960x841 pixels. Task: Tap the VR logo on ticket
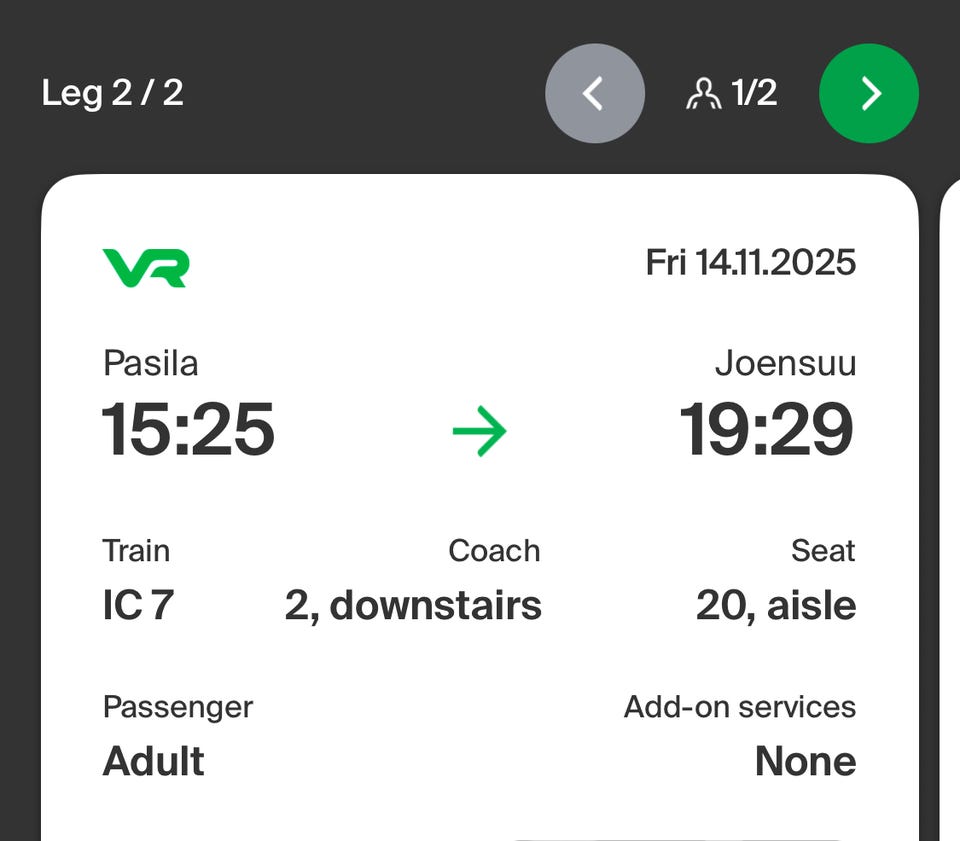click(146, 268)
